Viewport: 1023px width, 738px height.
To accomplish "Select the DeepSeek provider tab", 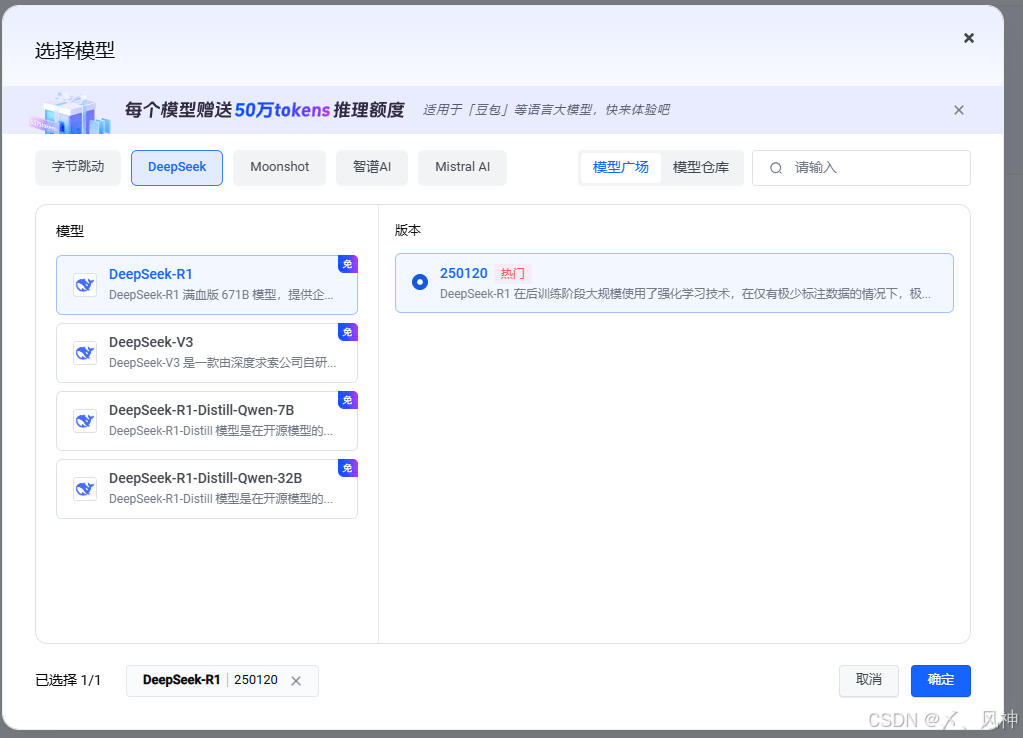I will tap(177, 167).
